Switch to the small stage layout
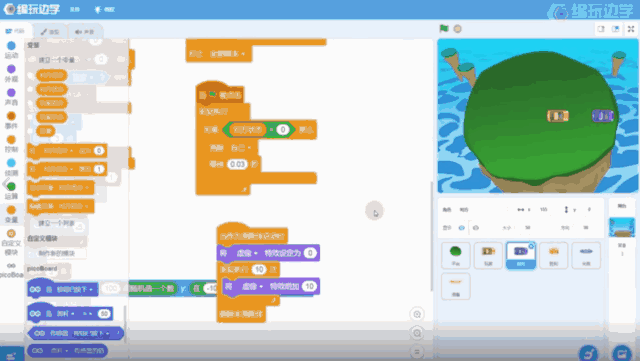 coord(601,29)
